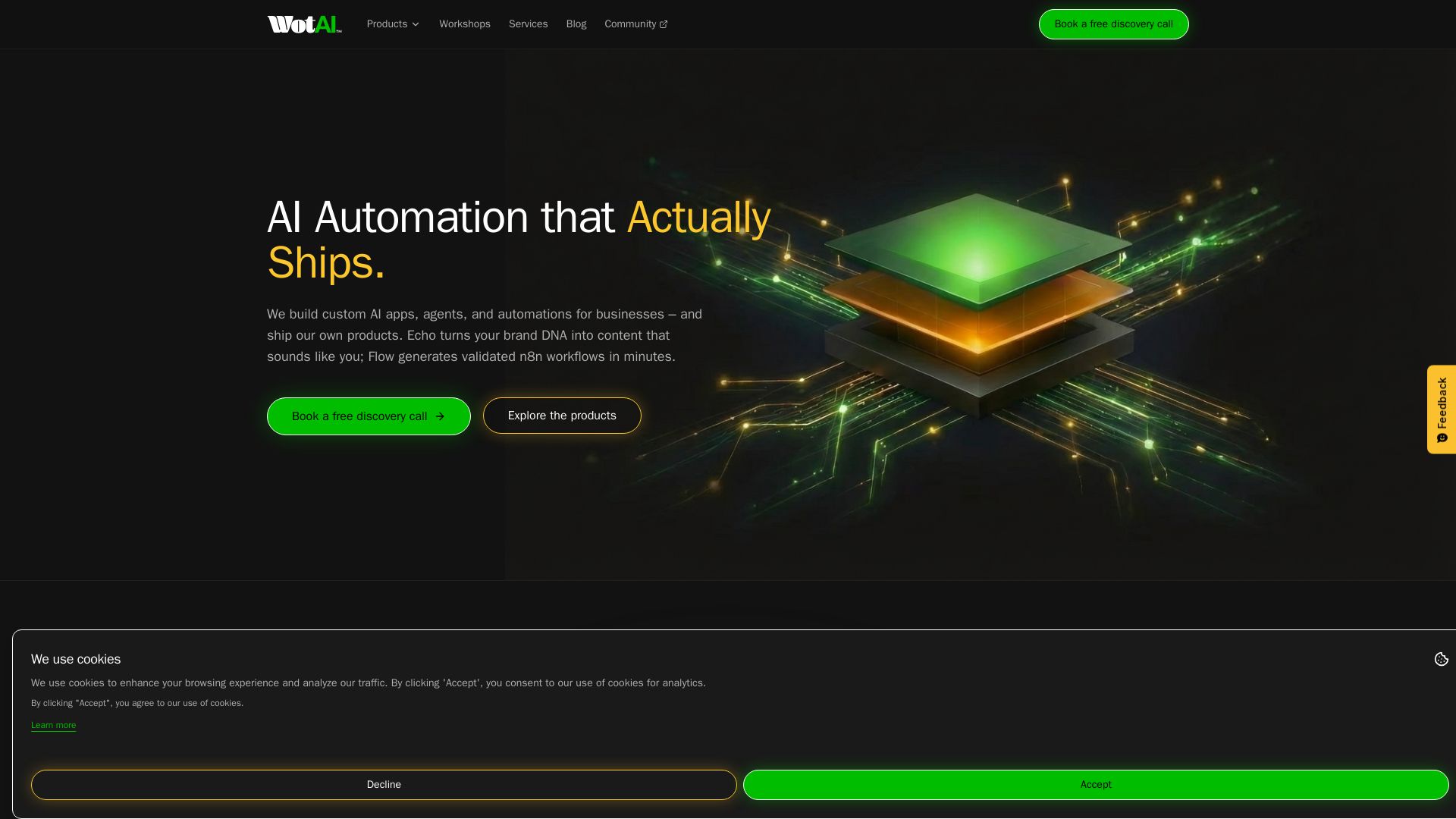
Task: Go to the Services page
Action: [528, 24]
